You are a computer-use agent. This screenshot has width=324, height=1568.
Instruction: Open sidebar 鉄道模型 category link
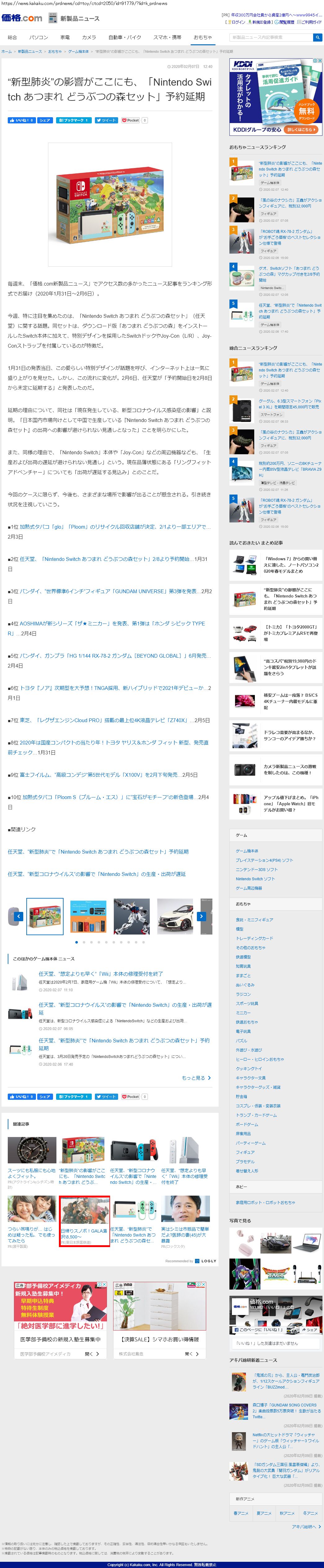click(x=243, y=957)
